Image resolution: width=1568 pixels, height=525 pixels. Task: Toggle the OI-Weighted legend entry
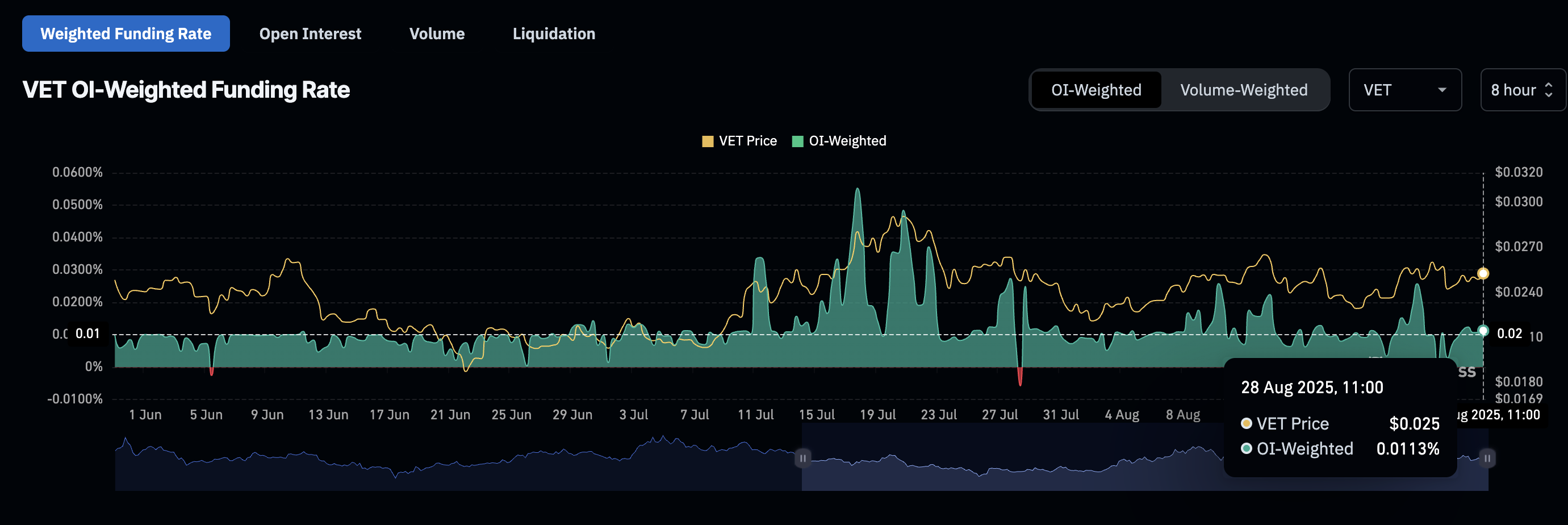[839, 141]
